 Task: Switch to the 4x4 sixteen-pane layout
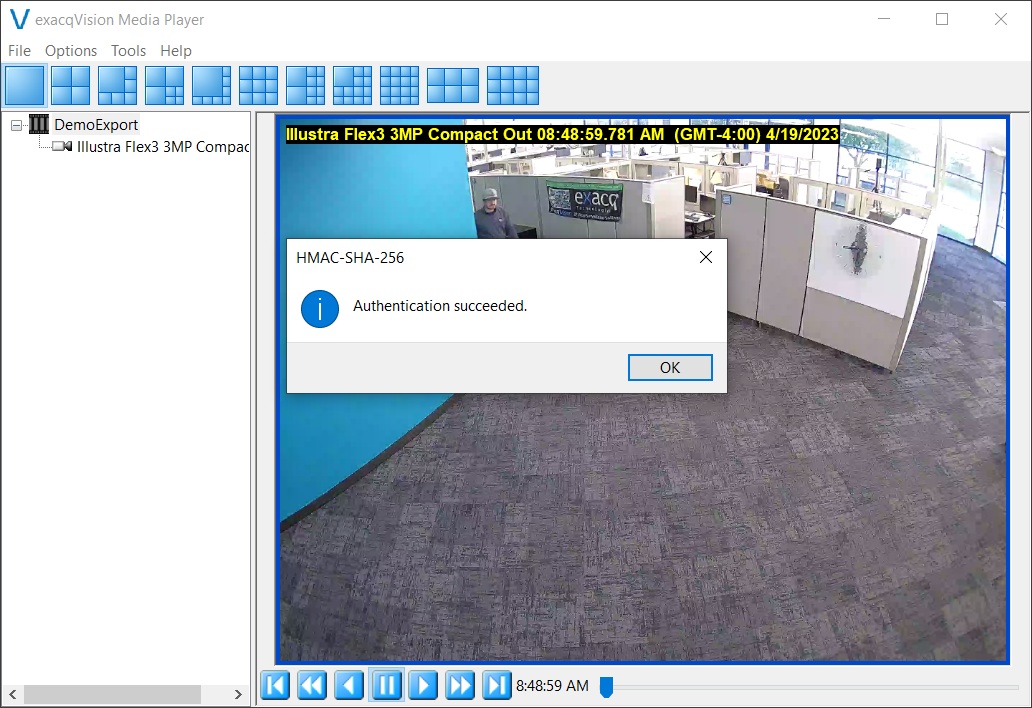(400, 86)
